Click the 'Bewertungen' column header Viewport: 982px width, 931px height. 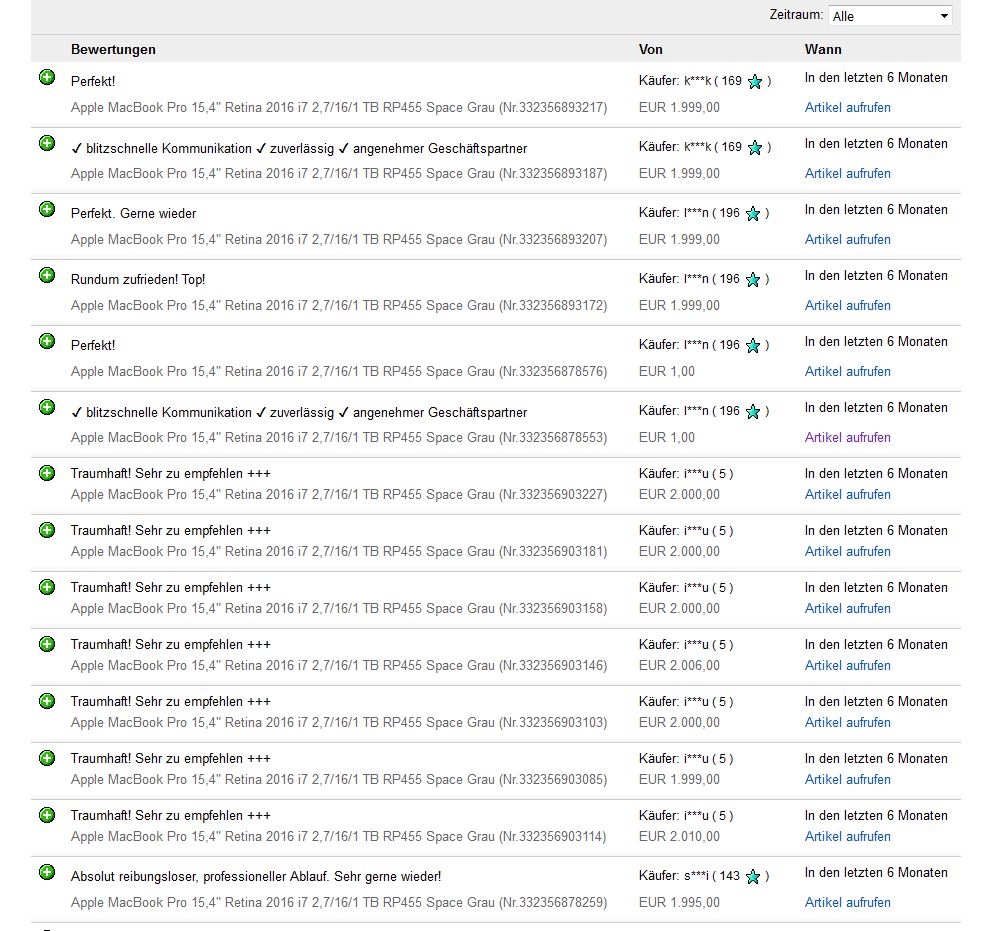pyautogui.click(x=113, y=49)
